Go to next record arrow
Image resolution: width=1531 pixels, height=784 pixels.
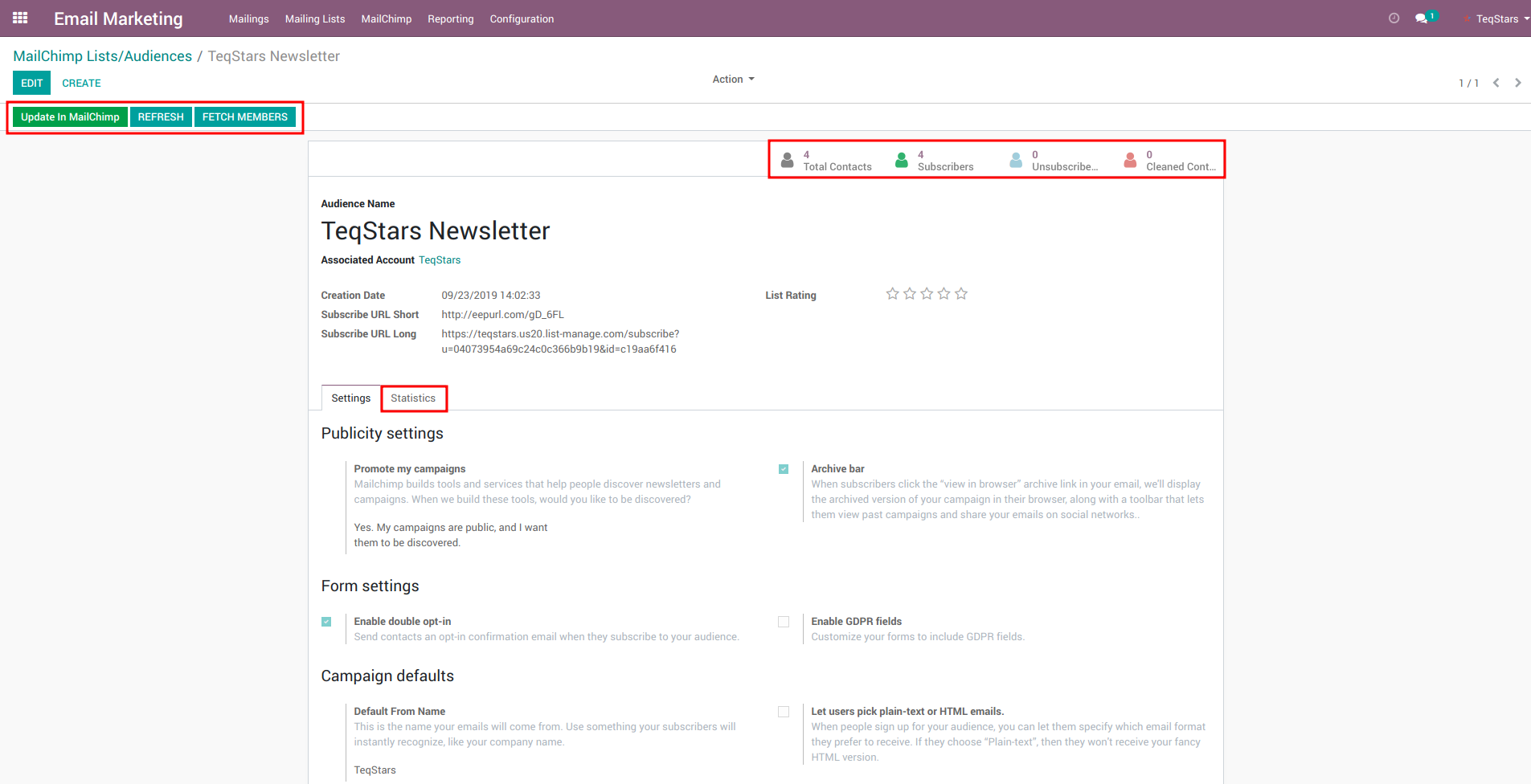pyautogui.click(x=1517, y=83)
